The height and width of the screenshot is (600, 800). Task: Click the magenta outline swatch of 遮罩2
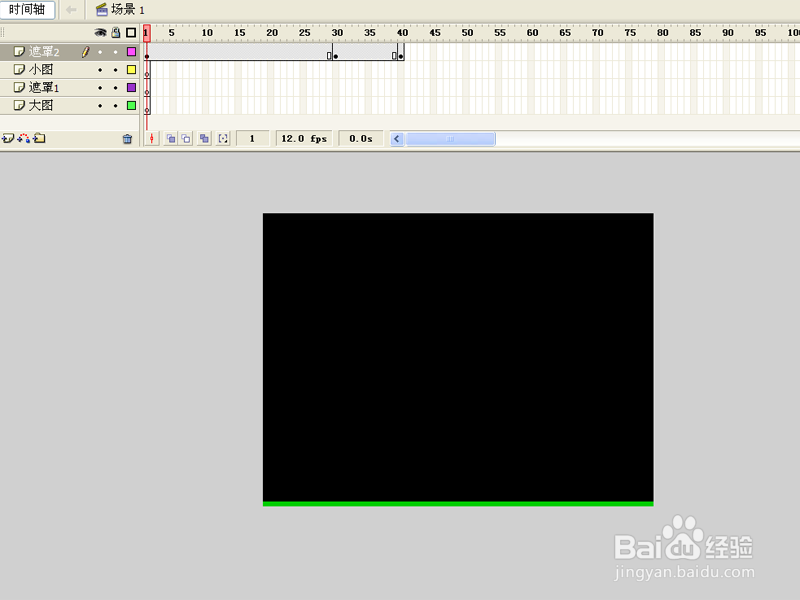click(132, 52)
